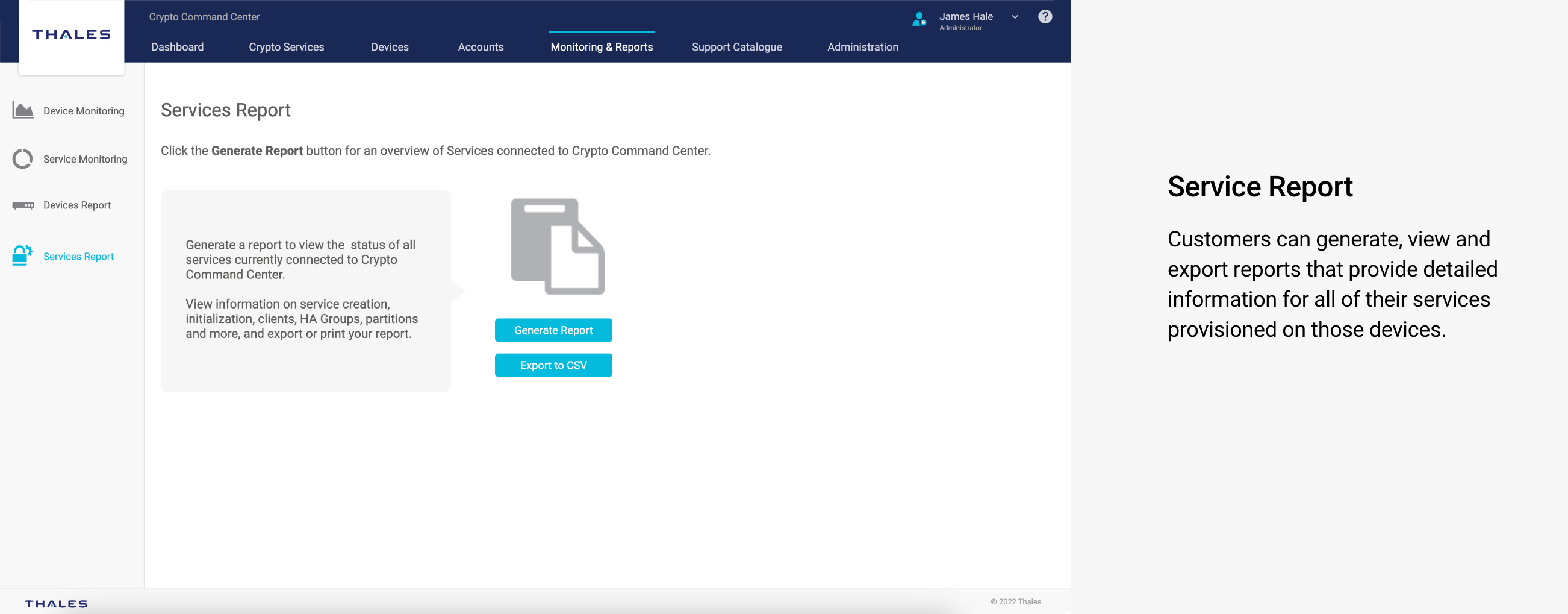This screenshot has width=1568, height=614.
Task: Navigate to the Administration tab
Action: 862,47
